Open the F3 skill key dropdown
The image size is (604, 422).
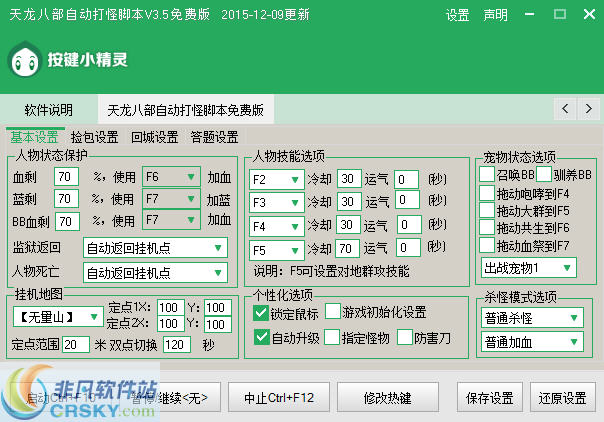(277, 203)
